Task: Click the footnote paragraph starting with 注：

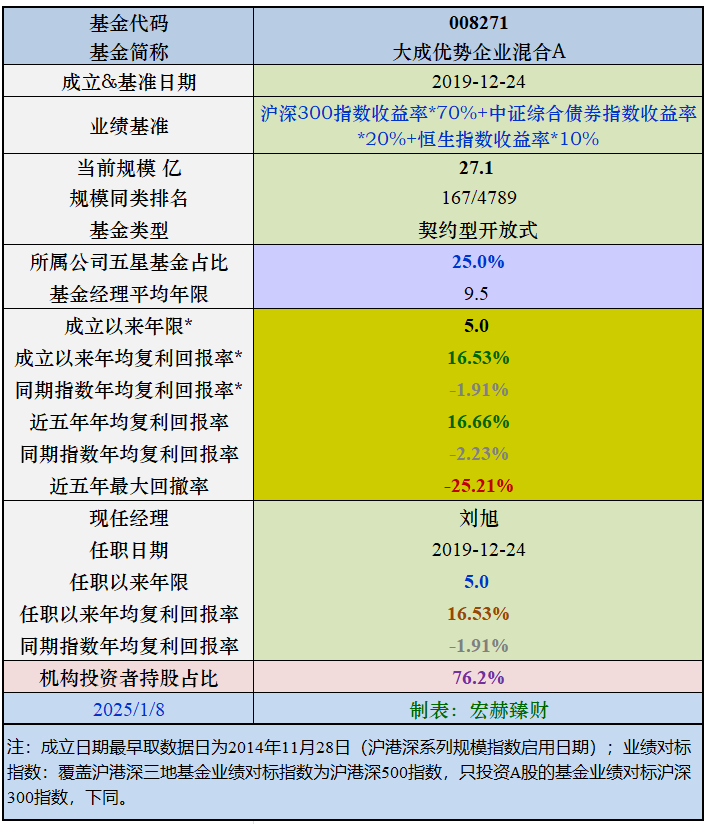Action: [349, 772]
